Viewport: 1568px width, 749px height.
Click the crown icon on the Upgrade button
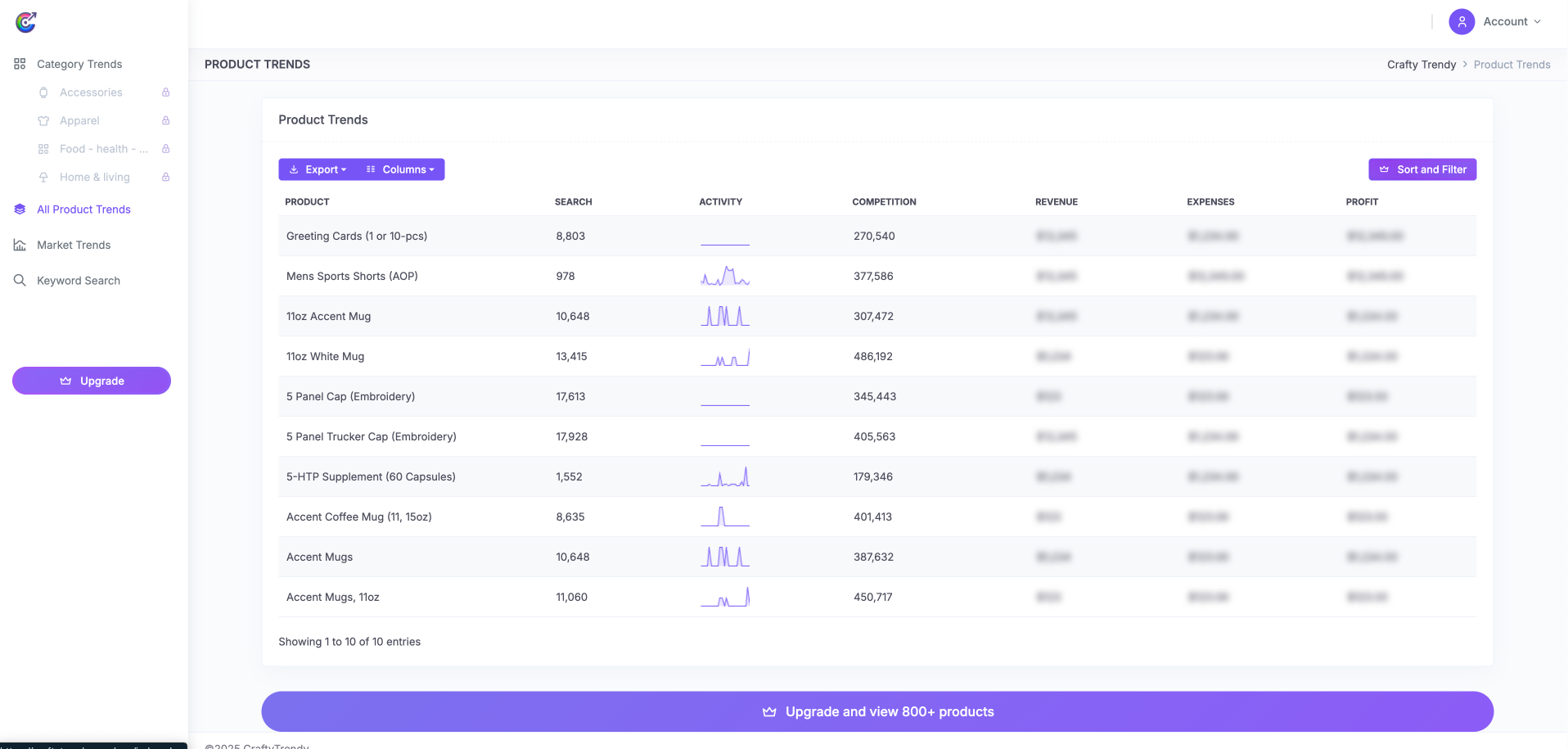65,381
